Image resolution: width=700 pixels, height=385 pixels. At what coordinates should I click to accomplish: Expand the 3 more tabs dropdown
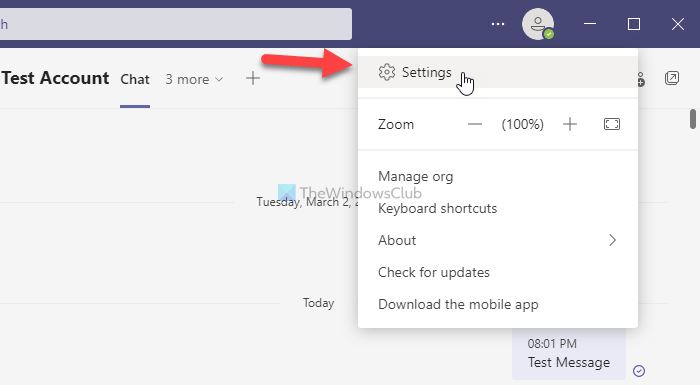pyautogui.click(x=194, y=80)
